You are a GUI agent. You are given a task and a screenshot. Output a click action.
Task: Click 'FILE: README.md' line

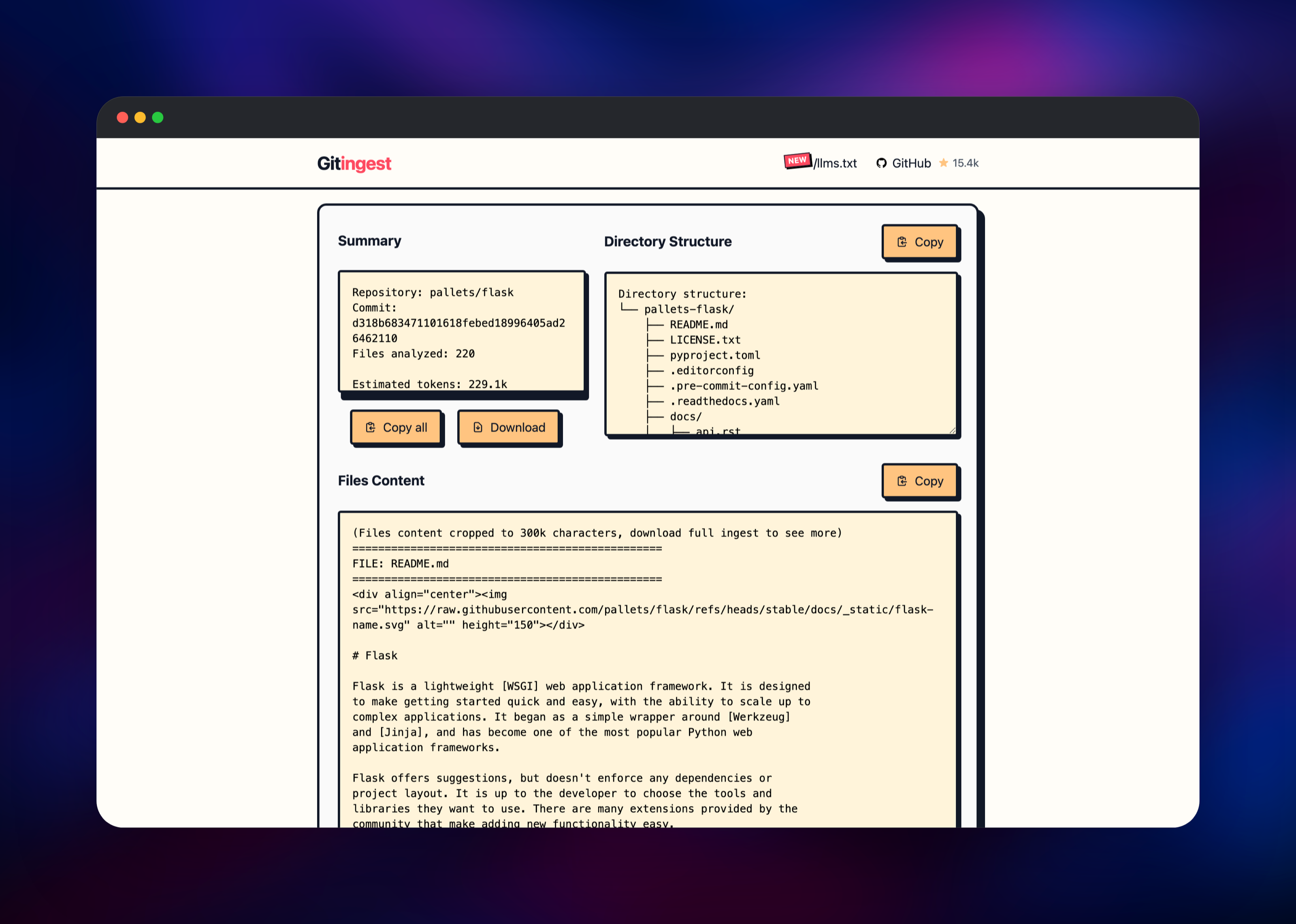point(401,563)
